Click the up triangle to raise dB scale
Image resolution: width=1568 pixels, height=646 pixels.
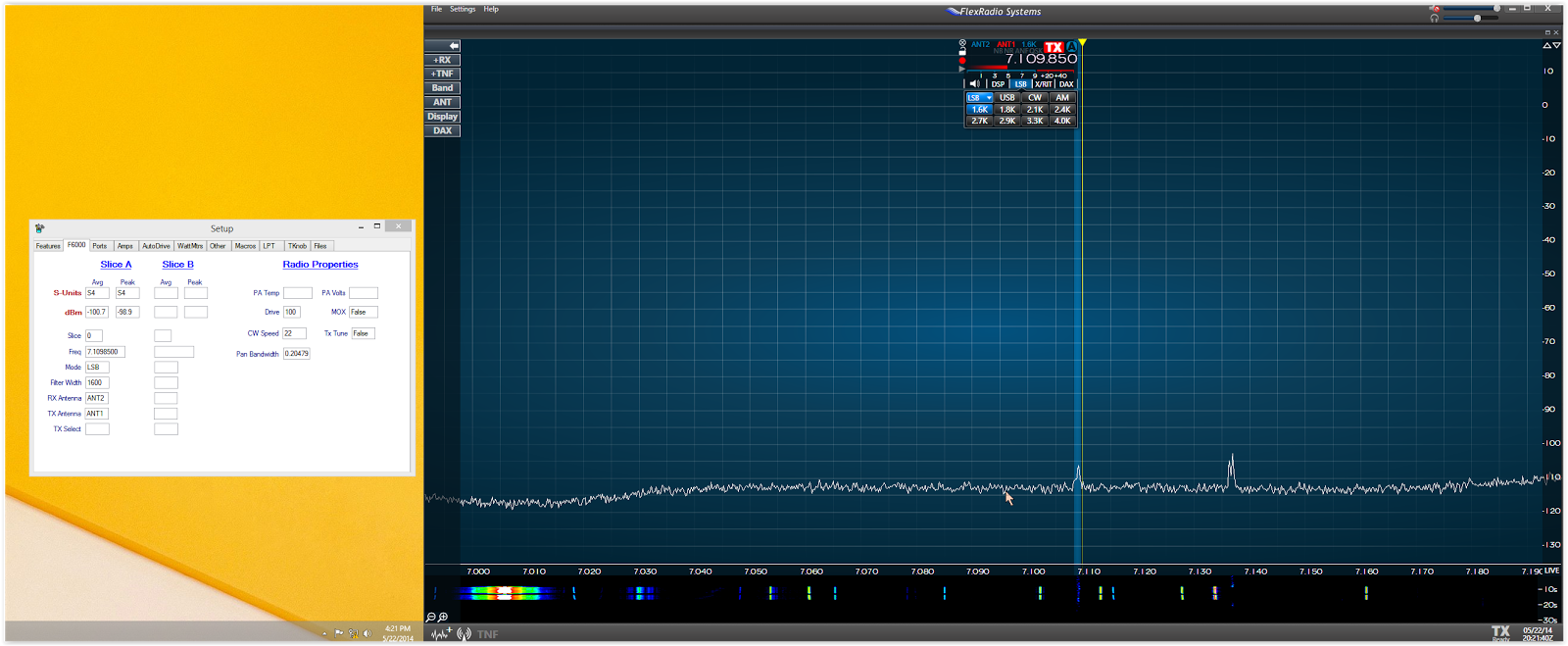point(1547,45)
